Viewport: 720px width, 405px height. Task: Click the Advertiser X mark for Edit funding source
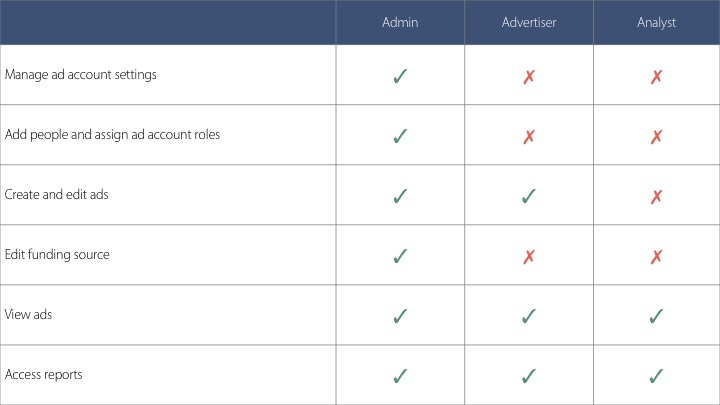[x=528, y=257]
